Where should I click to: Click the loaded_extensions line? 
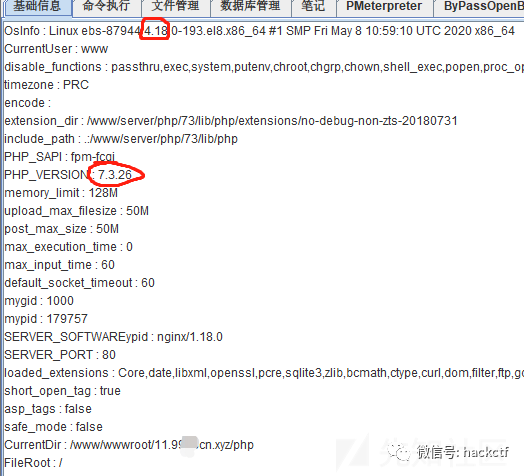[x=264, y=373]
